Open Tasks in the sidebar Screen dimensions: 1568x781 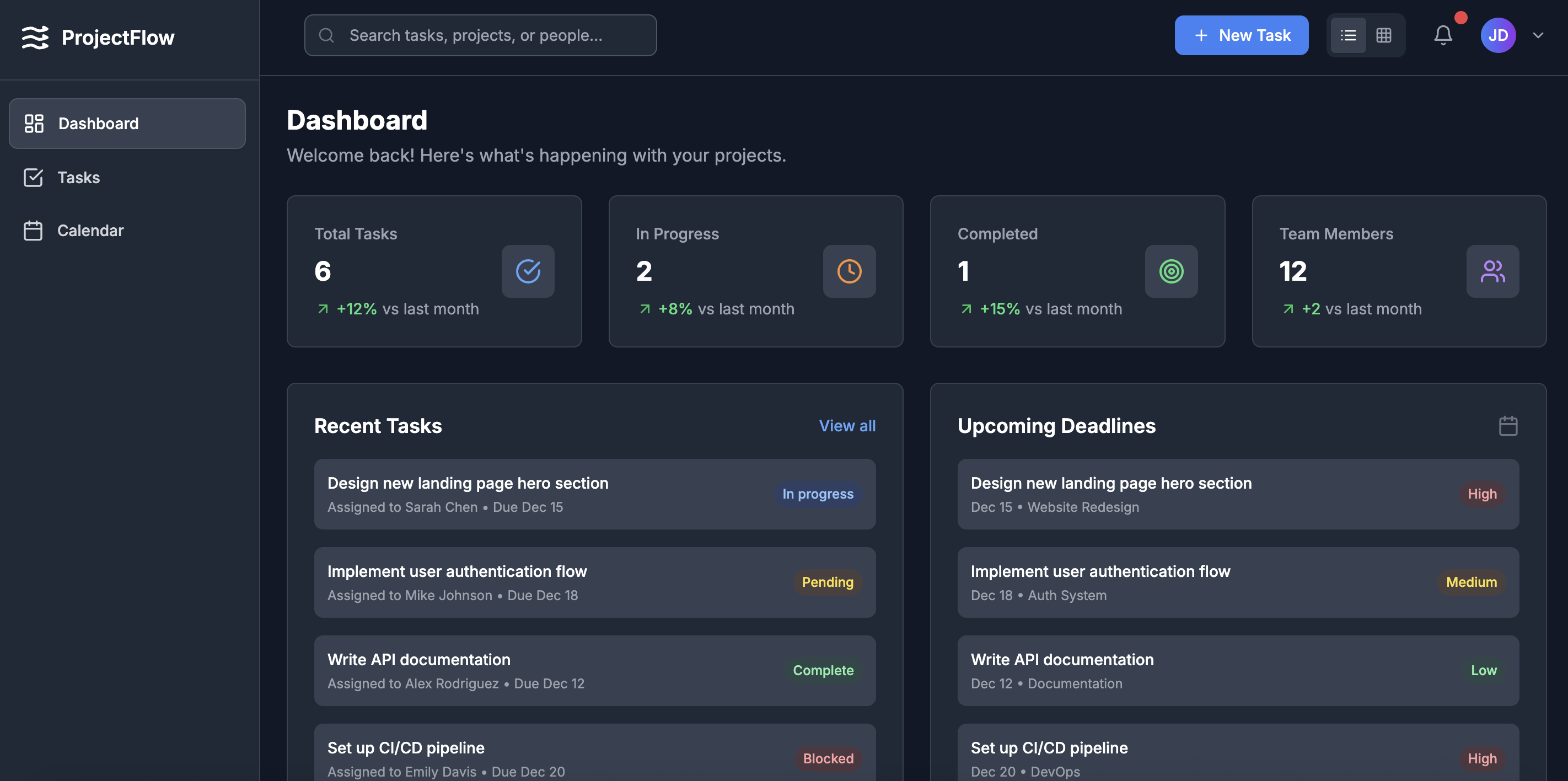78,178
